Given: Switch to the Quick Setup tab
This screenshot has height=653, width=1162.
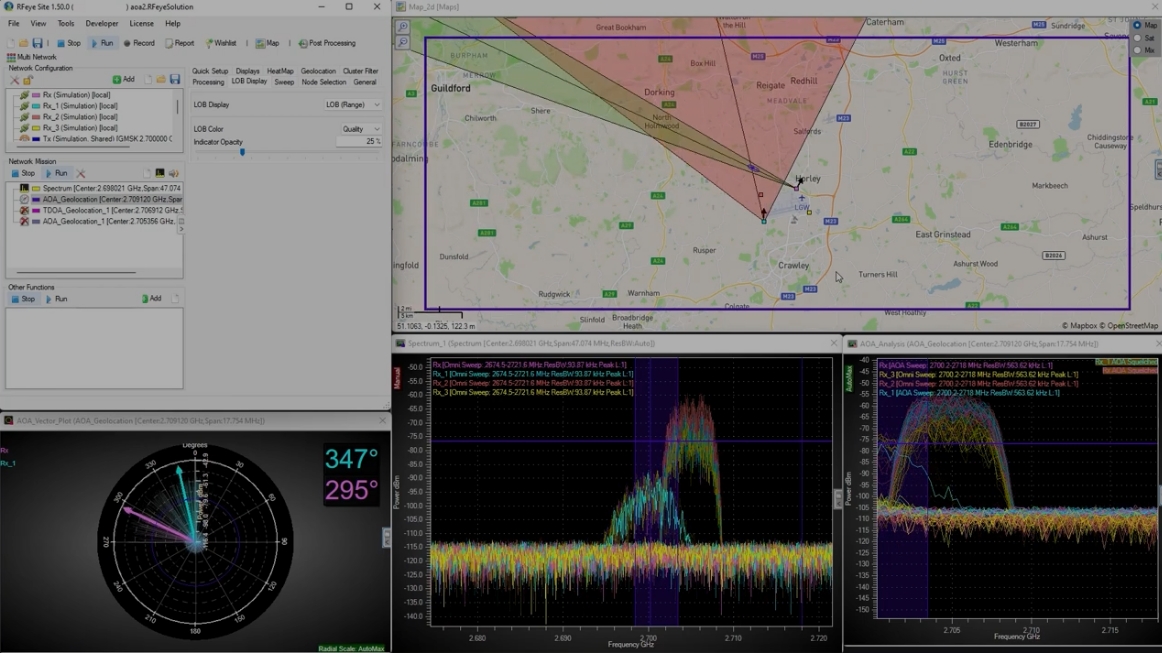Looking at the screenshot, I should [x=210, y=71].
